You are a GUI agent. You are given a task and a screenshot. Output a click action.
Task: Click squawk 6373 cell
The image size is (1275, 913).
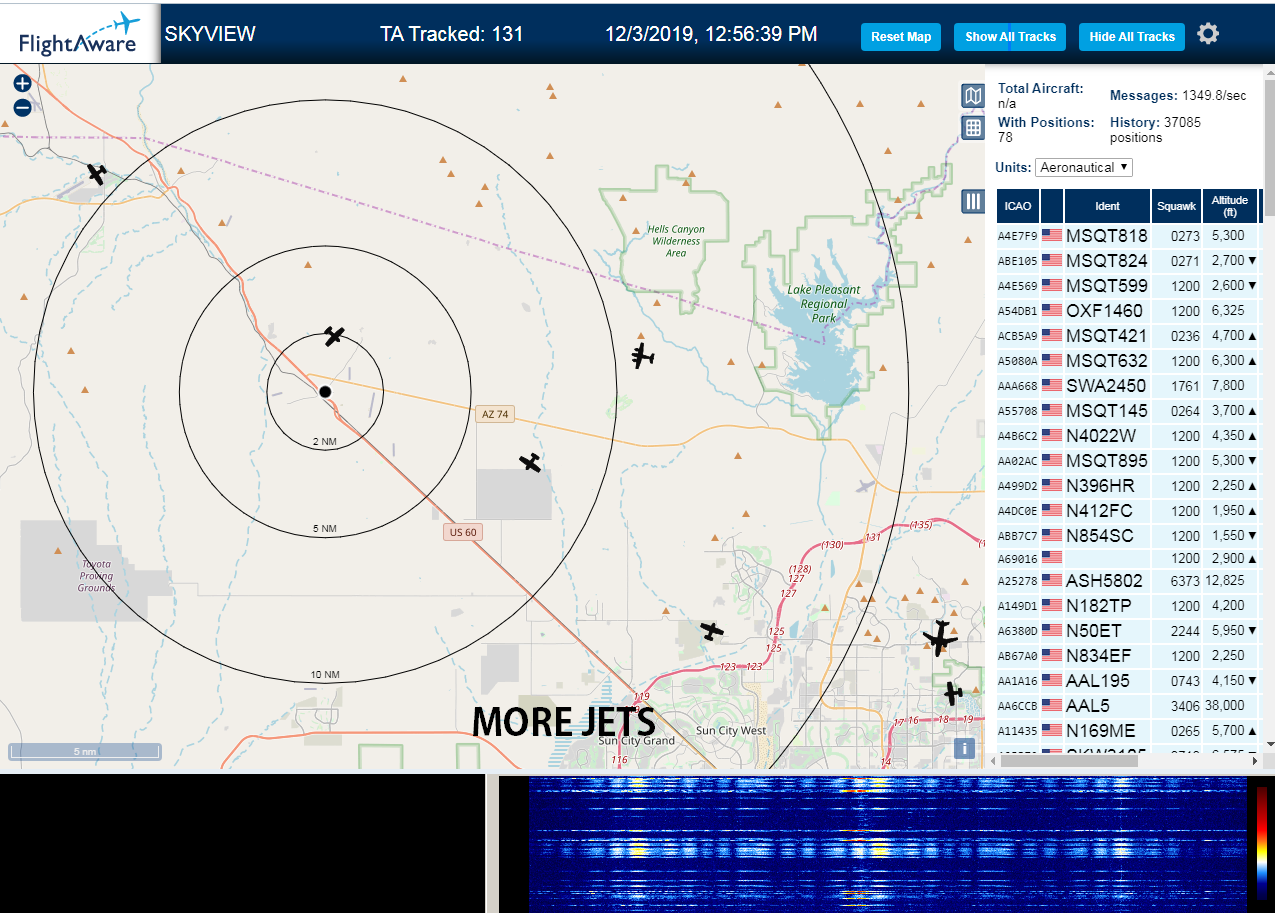point(1176,581)
